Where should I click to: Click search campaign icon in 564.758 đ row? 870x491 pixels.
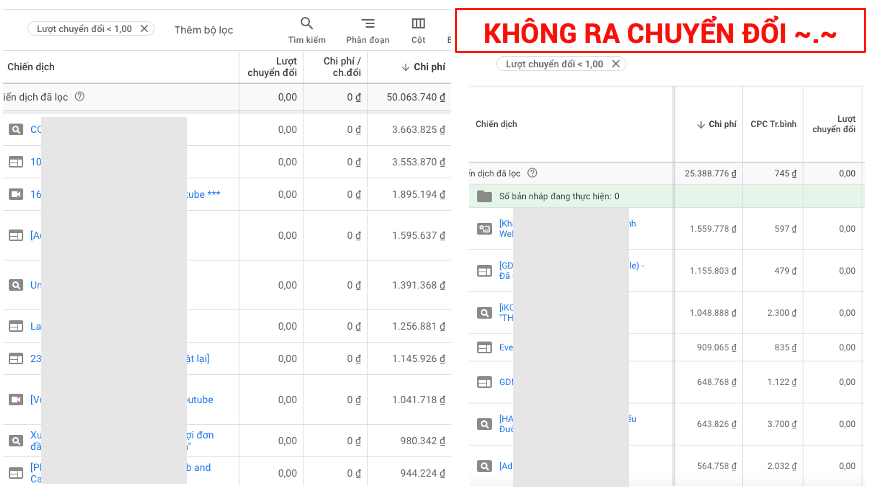[484, 466]
